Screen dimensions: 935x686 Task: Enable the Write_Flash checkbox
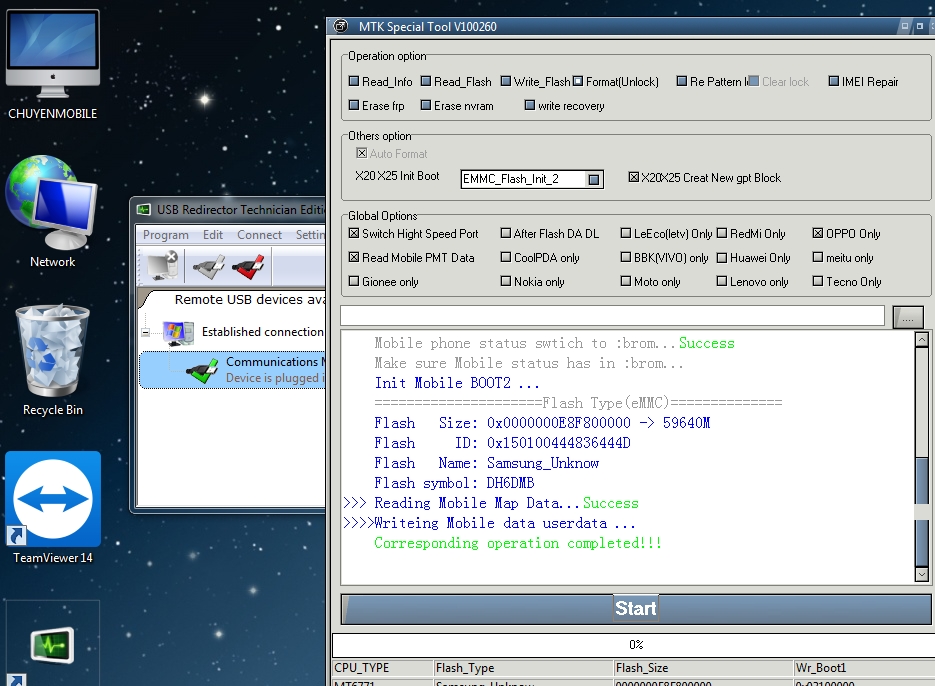[x=506, y=81]
